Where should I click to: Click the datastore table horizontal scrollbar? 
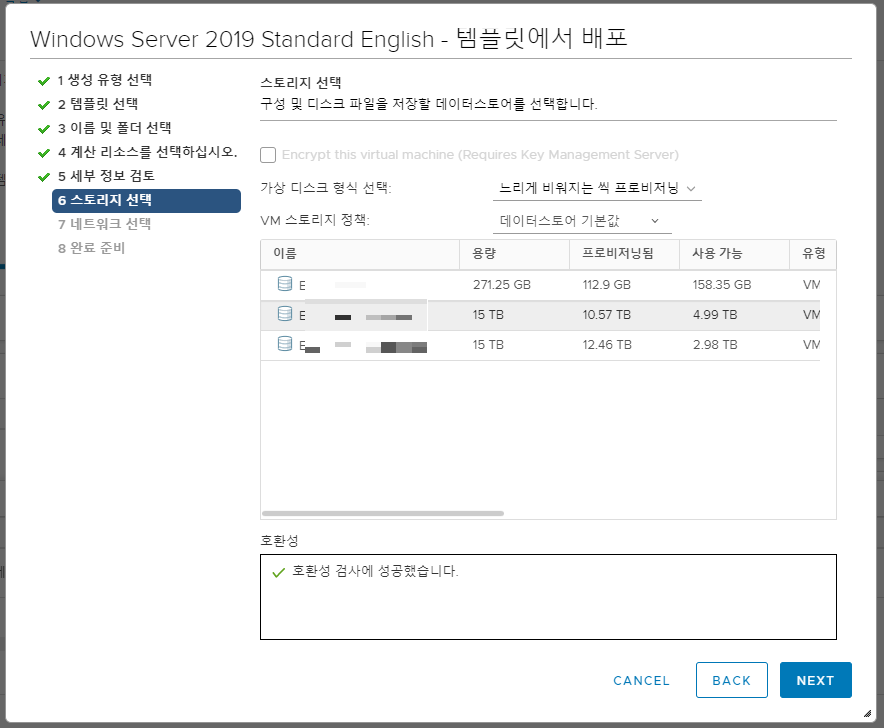tap(383, 513)
